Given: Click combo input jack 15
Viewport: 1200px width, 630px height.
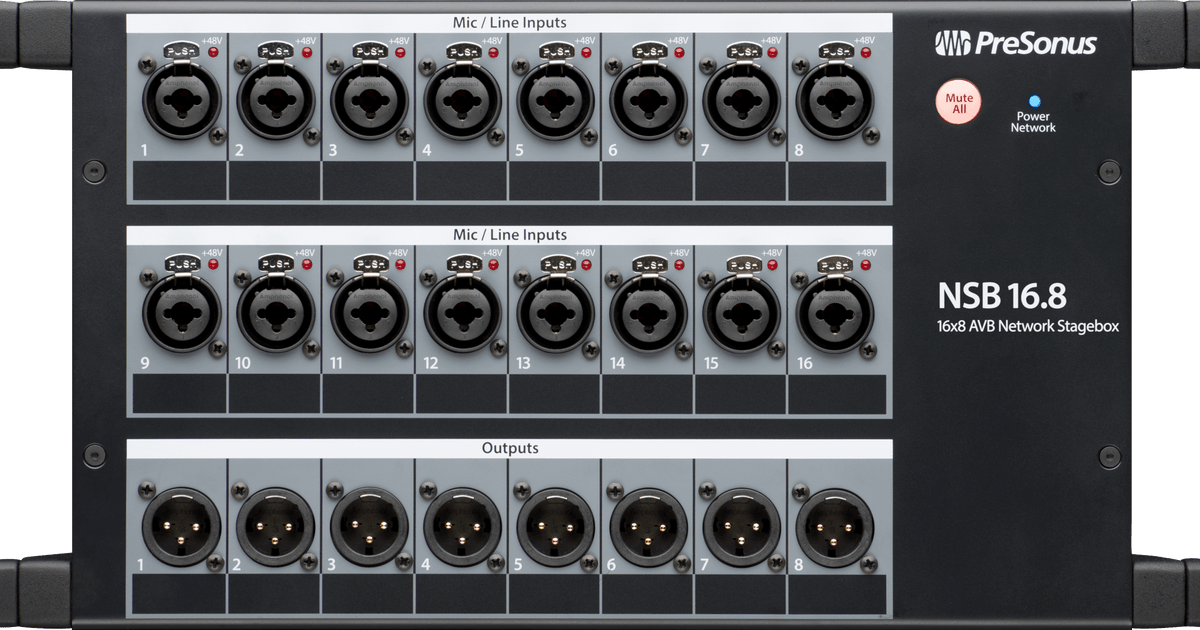Looking at the screenshot, I should point(741,313).
